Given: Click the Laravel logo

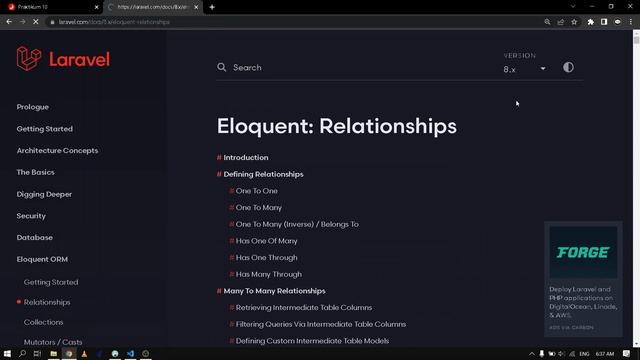Looking at the screenshot, I should [x=63, y=59].
